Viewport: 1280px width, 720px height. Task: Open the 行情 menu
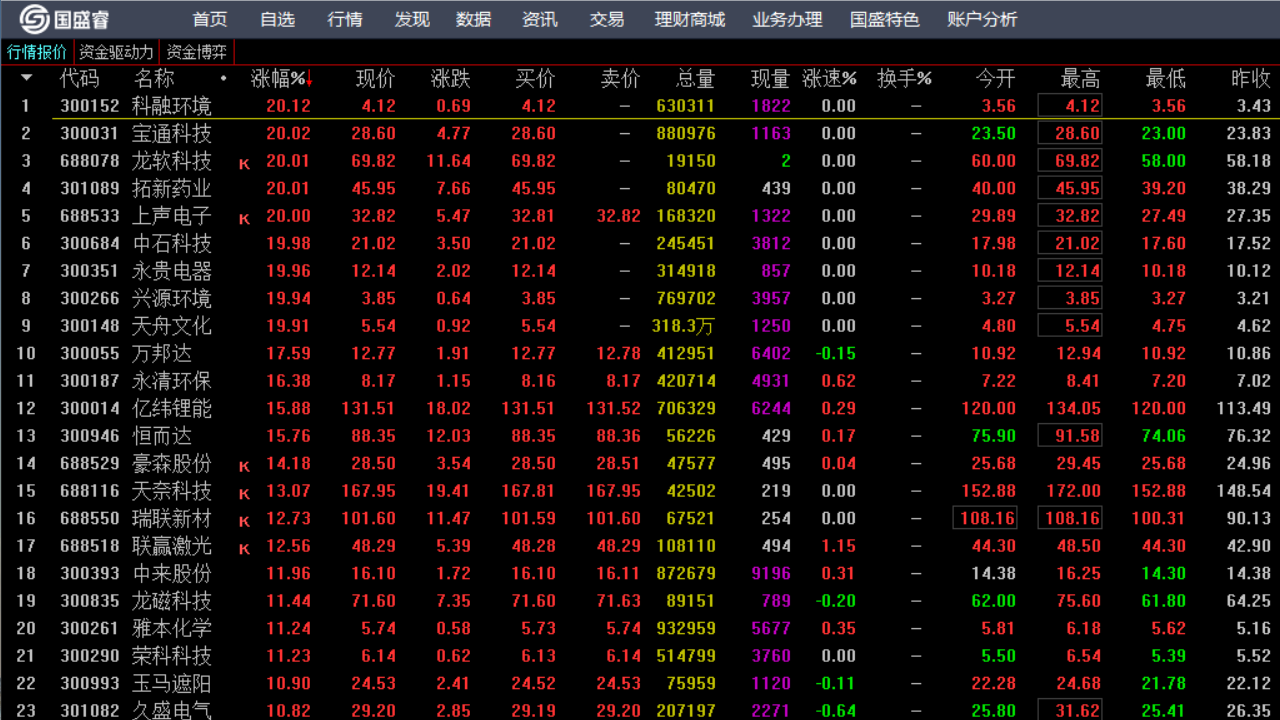point(344,18)
